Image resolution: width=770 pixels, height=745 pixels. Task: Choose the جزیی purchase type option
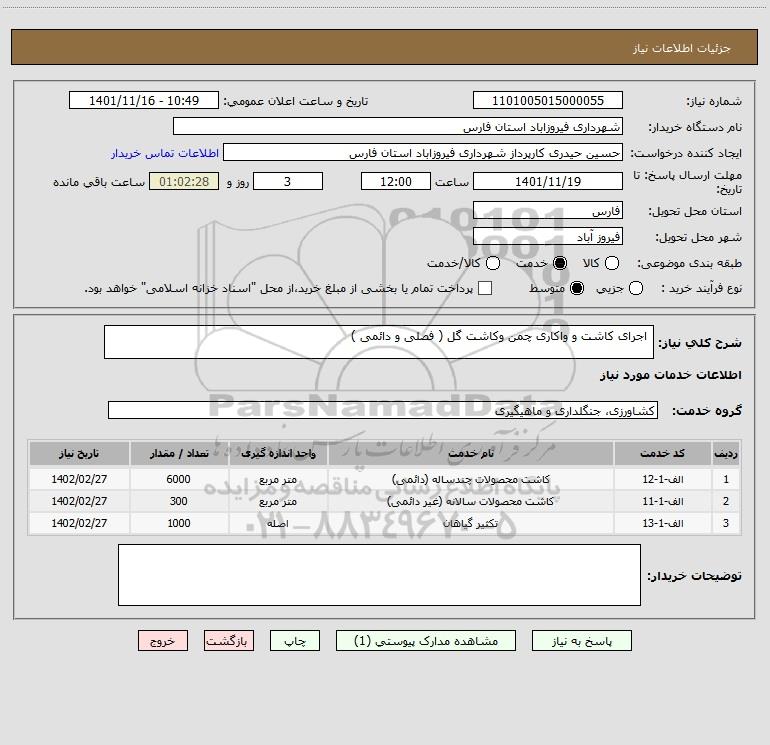pyautogui.click(x=635, y=288)
